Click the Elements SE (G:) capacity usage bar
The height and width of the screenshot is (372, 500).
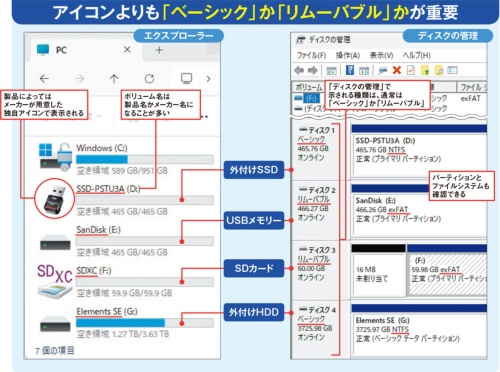click(x=145, y=323)
